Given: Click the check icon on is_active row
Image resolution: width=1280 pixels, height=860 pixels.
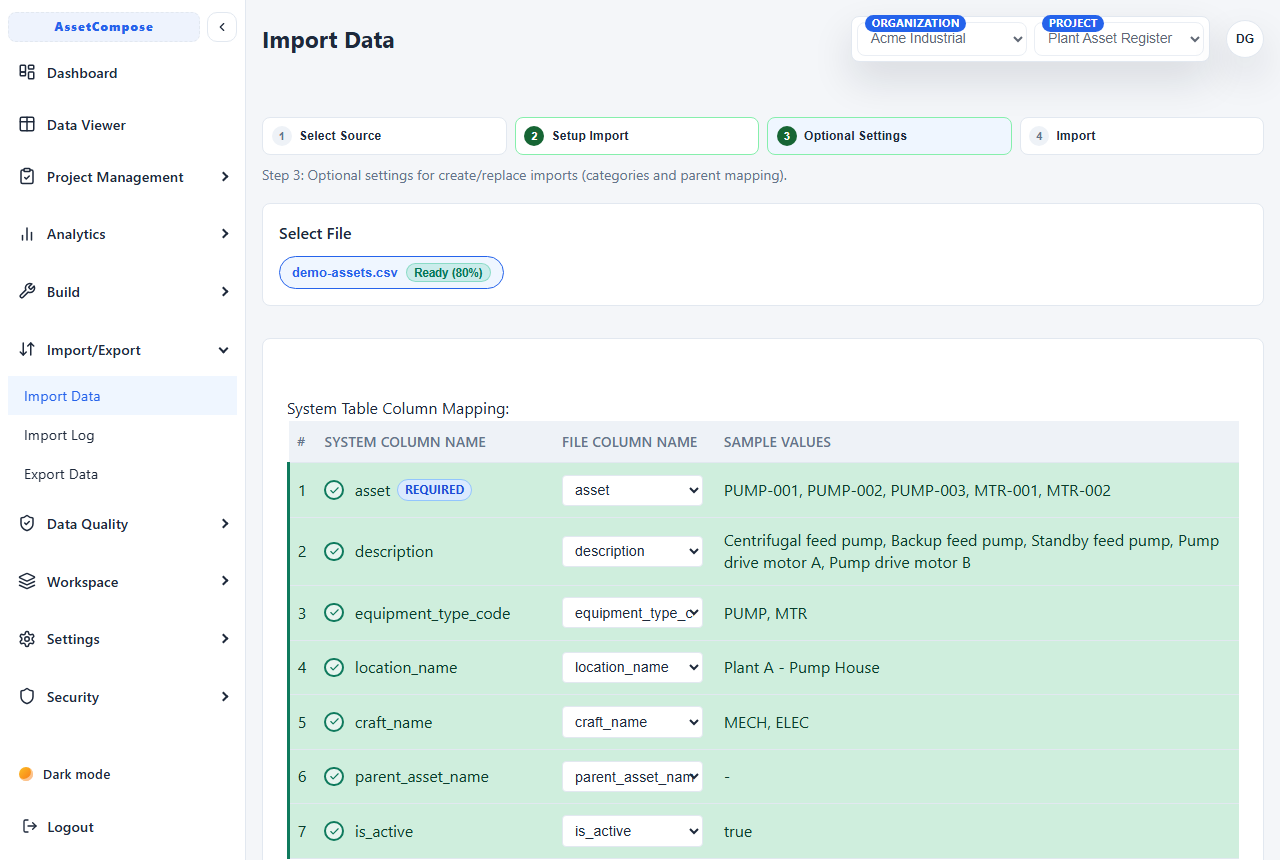Looking at the screenshot, I should [x=334, y=831].
